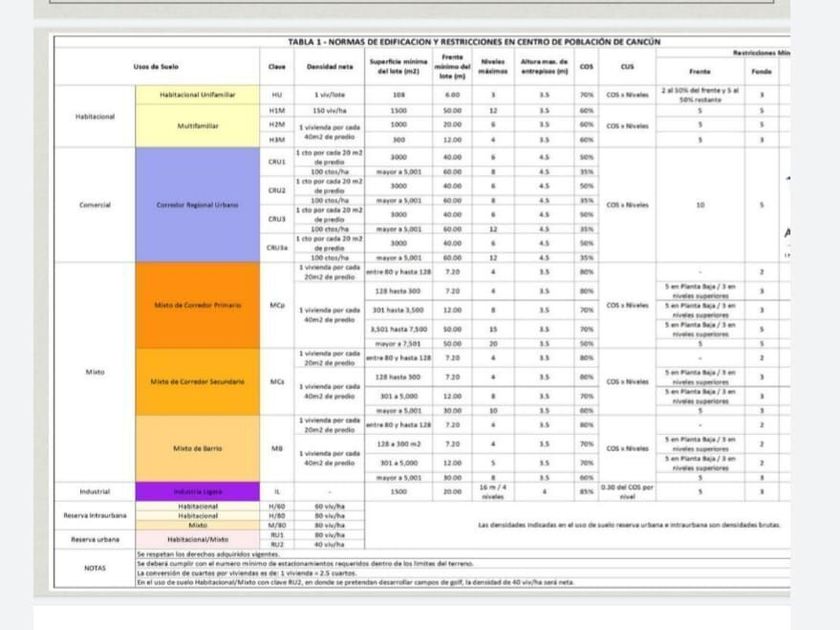Click the '108' minimum lot surface cell
This screenshot has height=630, width=840.
[x=399, y=95]
